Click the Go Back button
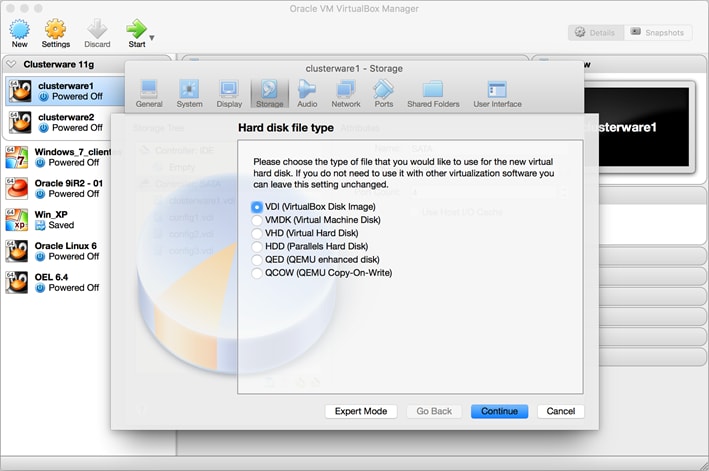The height and width of the screenshot is (471, 709). coord(434,411)
